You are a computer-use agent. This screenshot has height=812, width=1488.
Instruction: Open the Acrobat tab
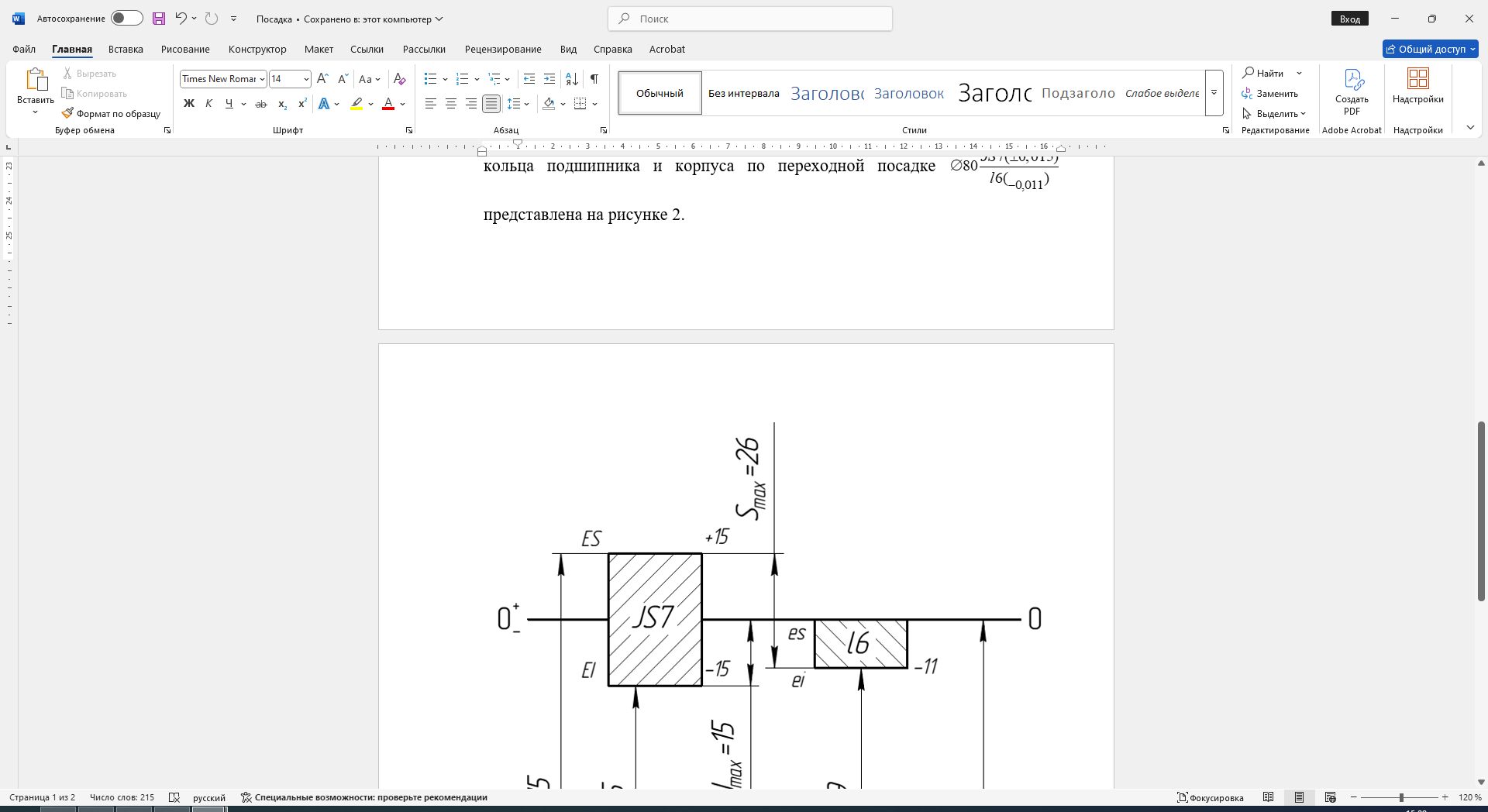(x=667, y=49)
